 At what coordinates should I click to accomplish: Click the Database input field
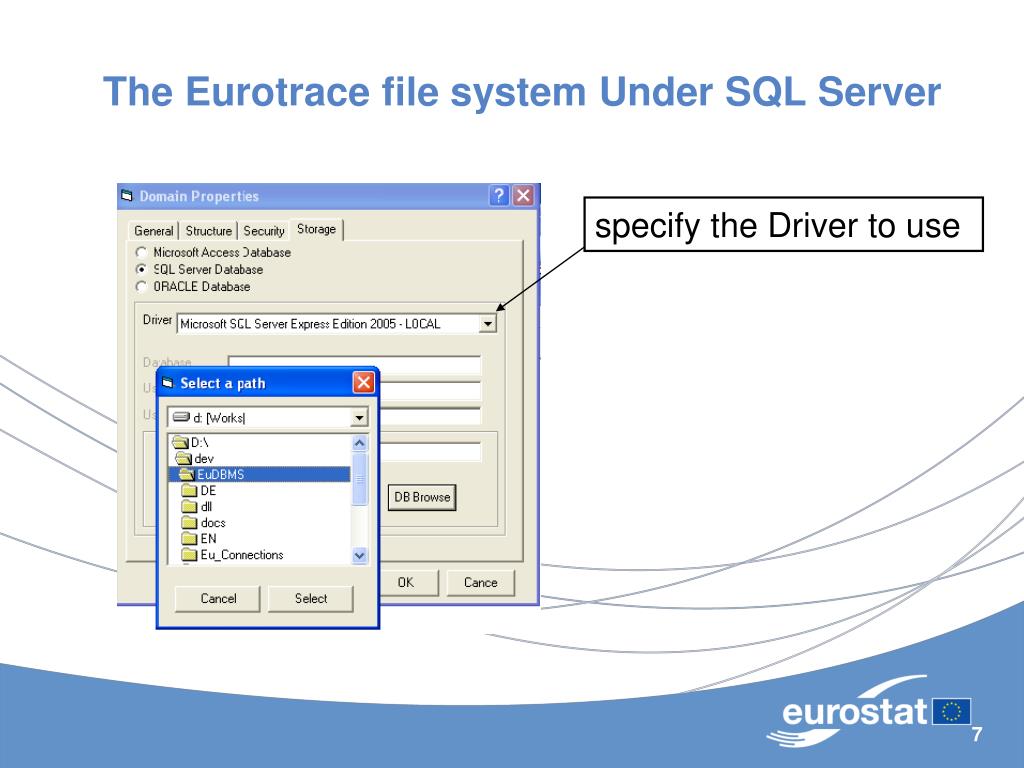pyautogui.click(x=354, y=364)
